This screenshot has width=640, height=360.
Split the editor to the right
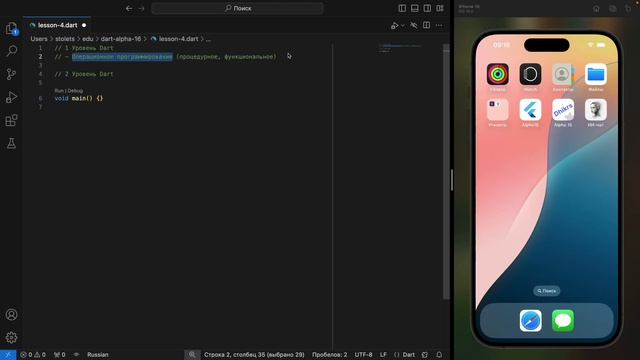[x=426, y=25]
